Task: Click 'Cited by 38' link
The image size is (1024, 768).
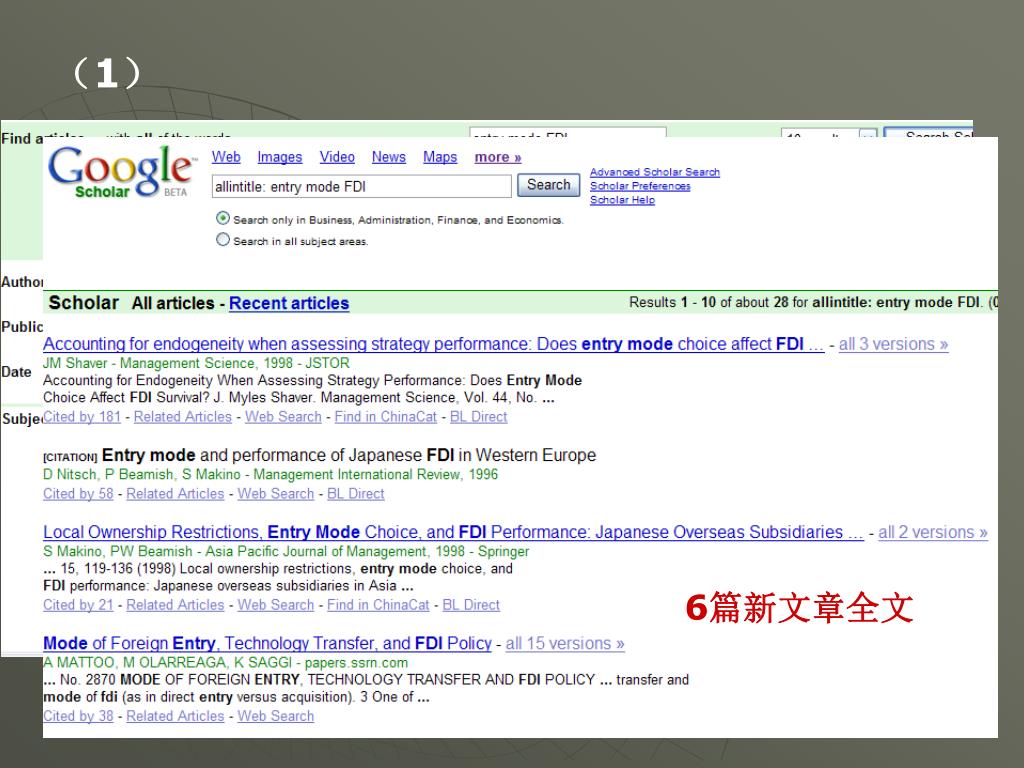Action: pos(78,716)
